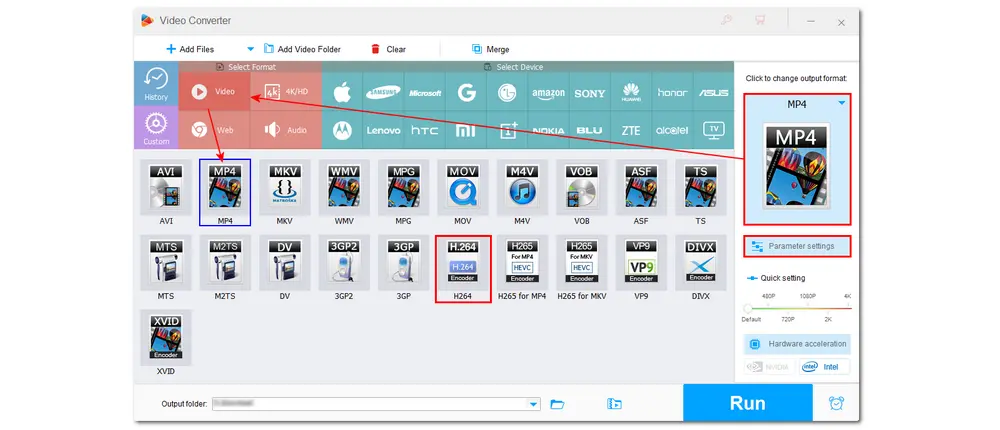This screenshot has height=430, width=1000.
Task: Switch to the 4K/HD format tab
Action: tap(286, 92)
